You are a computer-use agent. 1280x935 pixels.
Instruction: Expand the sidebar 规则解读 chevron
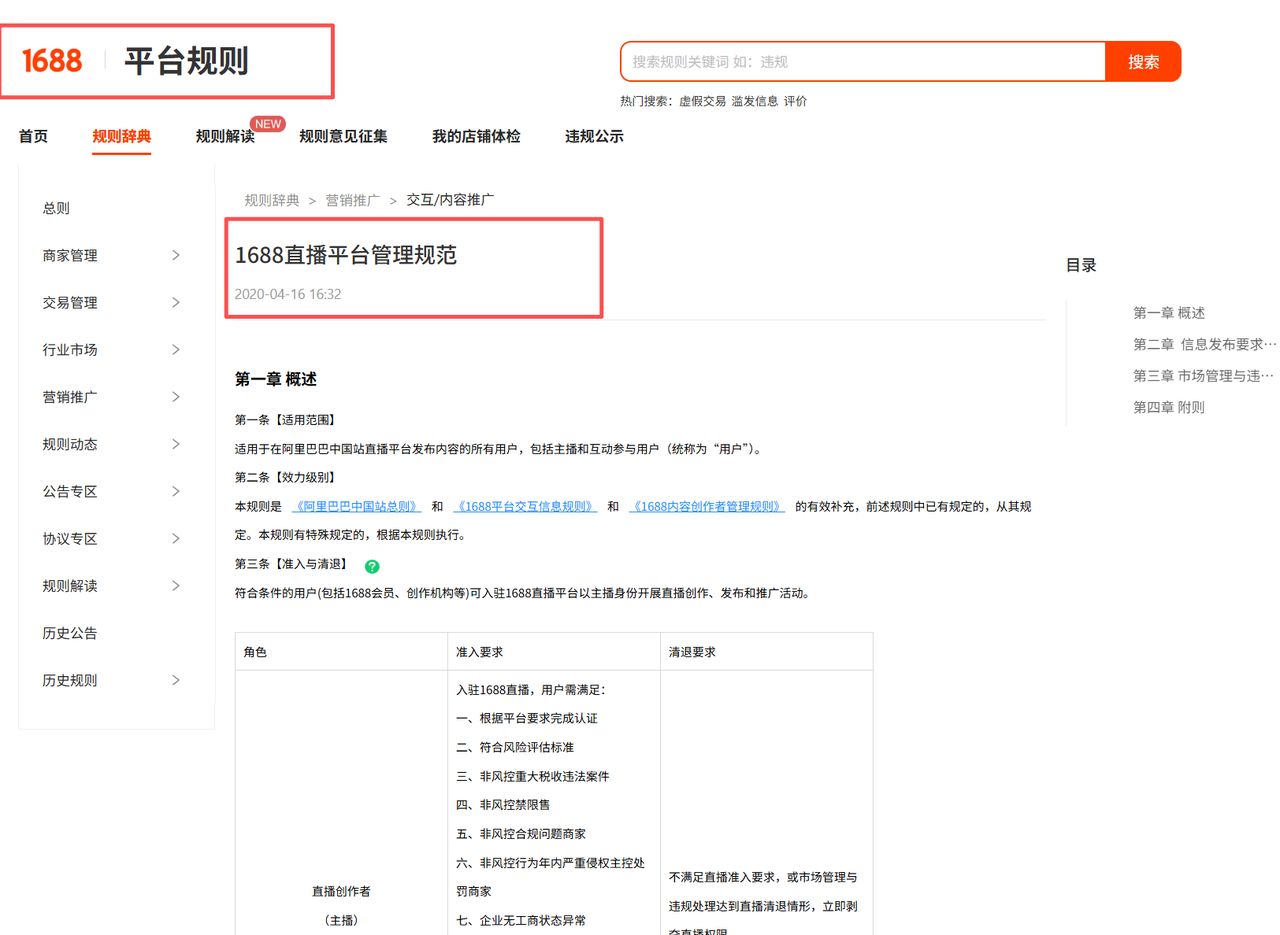pyautogui.click(x=176, y=586)
